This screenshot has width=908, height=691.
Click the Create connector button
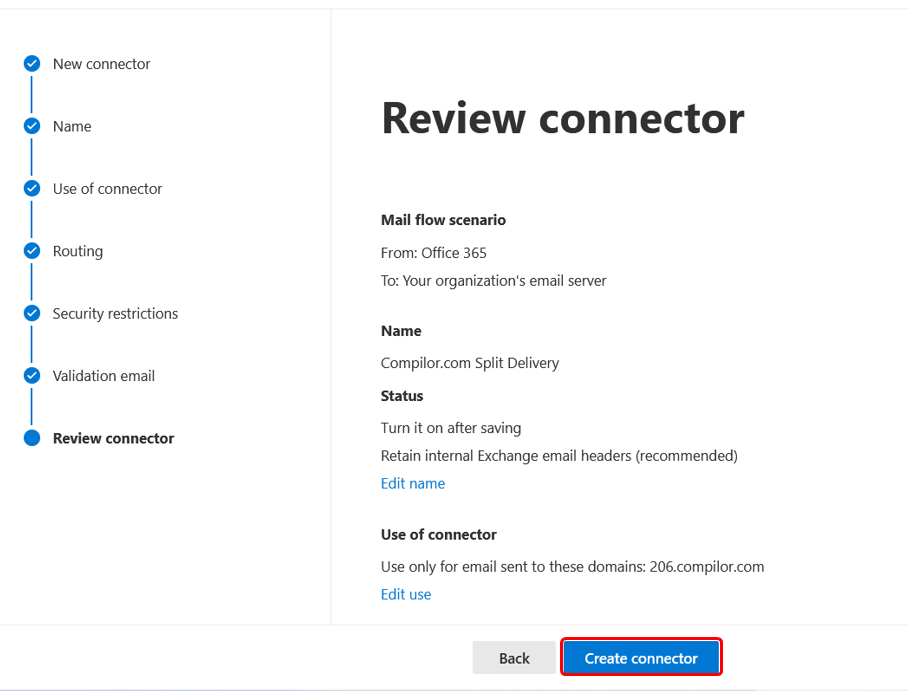(x=641, y=657)
